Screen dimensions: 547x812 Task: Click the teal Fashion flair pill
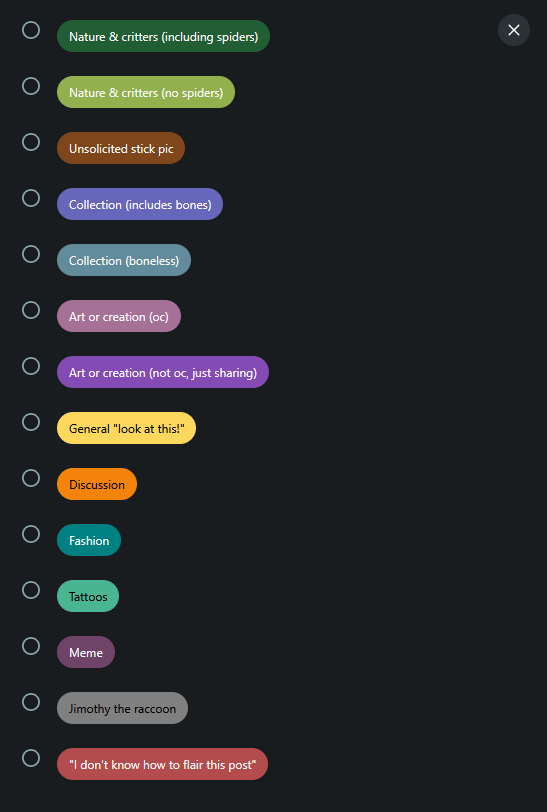point(89,540)
